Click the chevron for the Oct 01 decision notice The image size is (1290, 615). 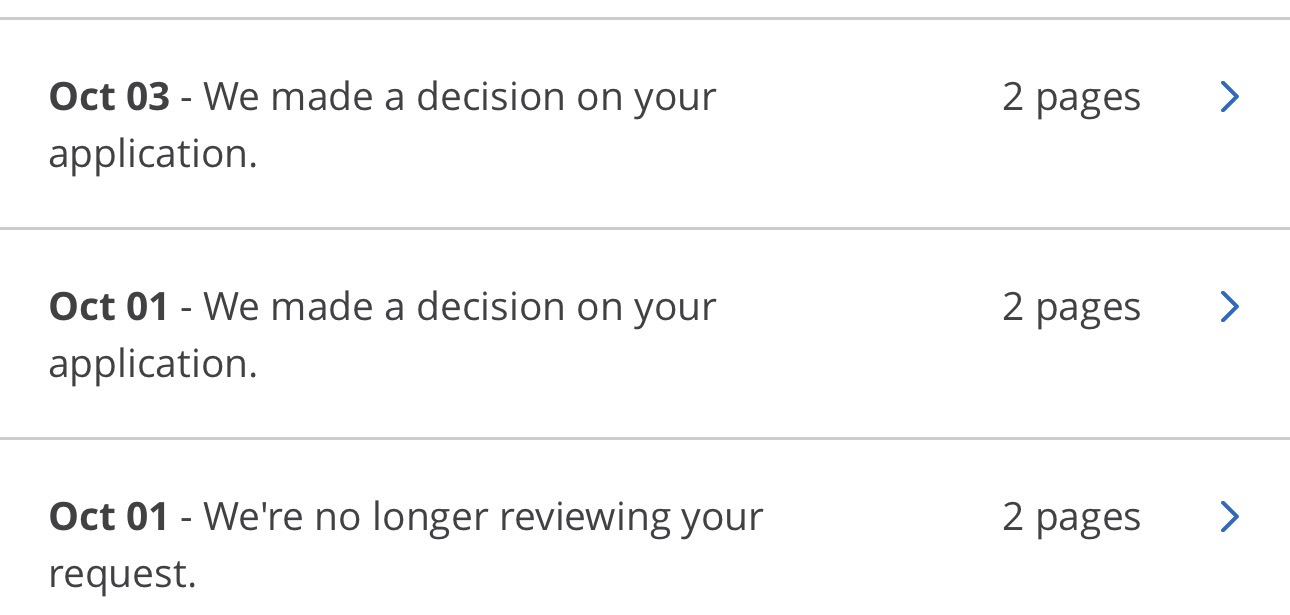click(1230, 307)
